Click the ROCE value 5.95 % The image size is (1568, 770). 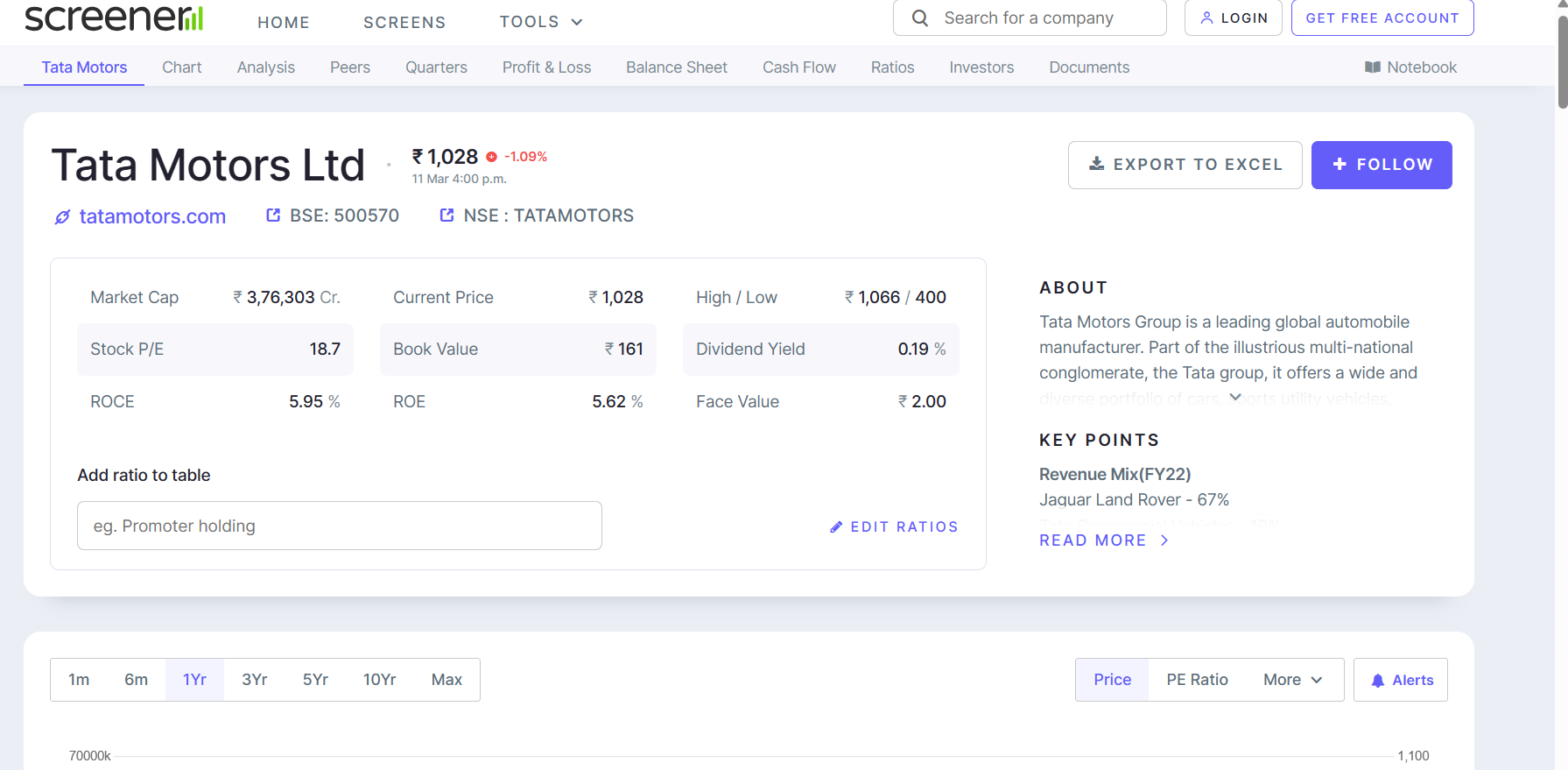(x=314, y=402)
